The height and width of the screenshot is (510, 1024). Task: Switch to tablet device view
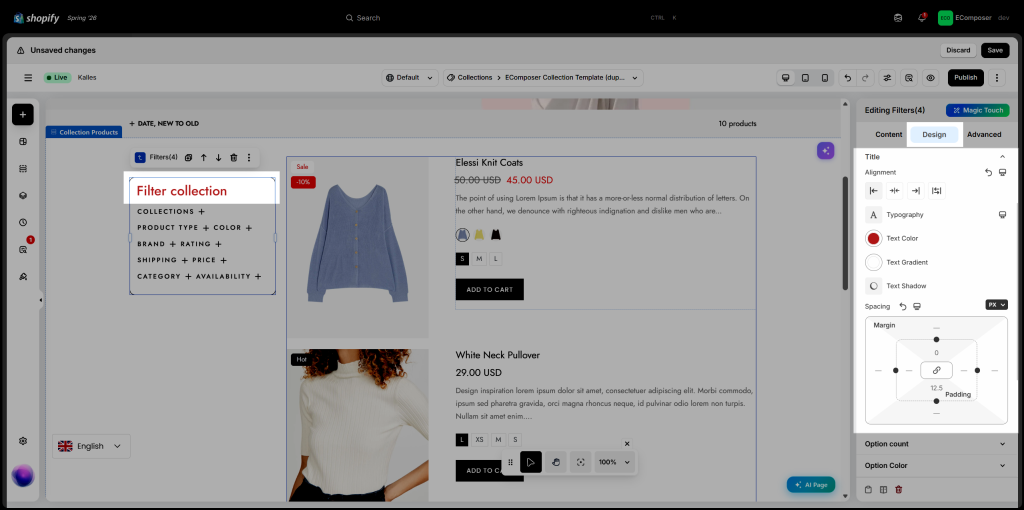click(x=805, y=78)
